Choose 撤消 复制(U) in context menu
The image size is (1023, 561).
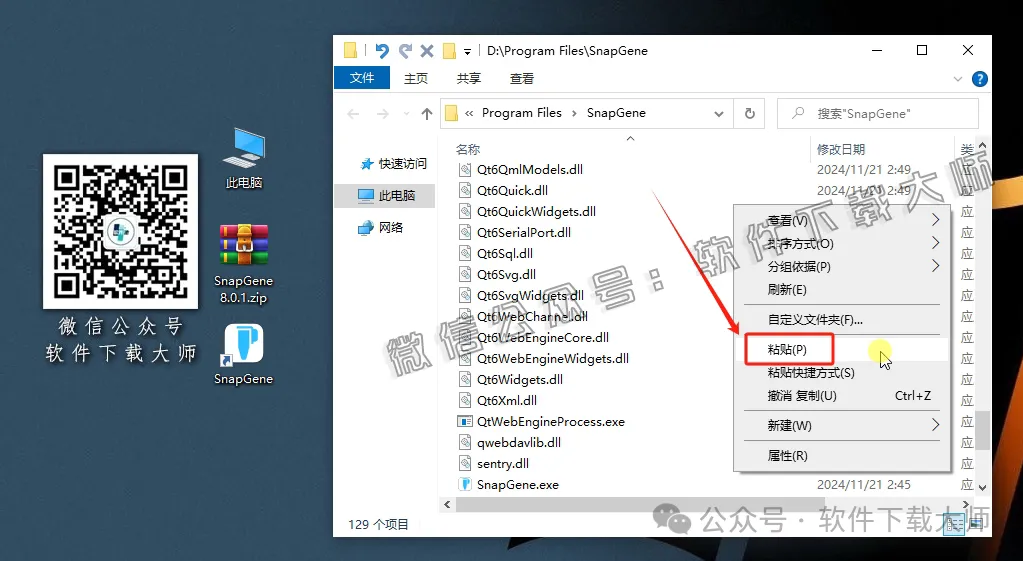(x=842, y=395)
